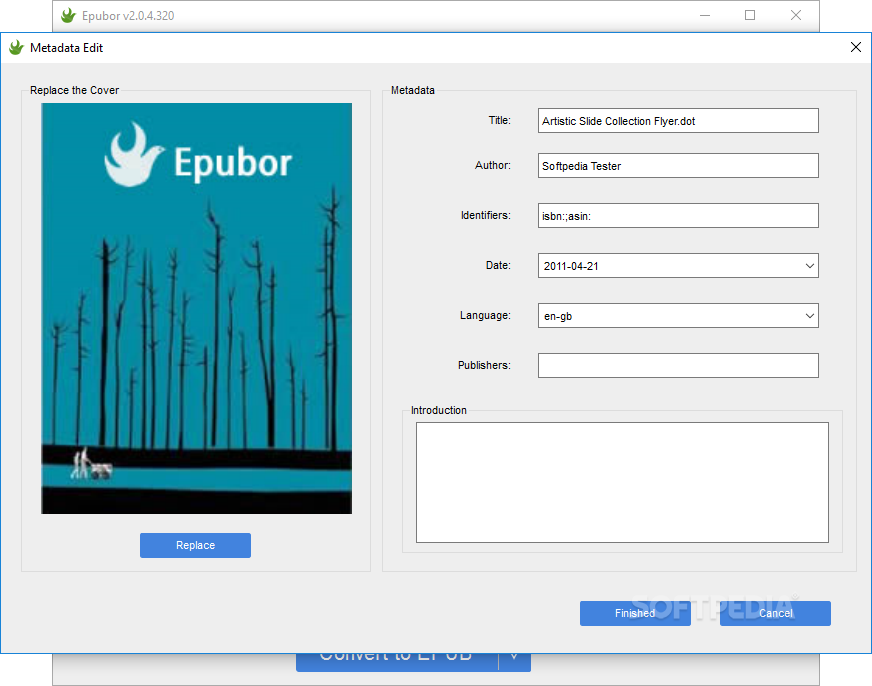Click inside the Introduction text area

click(622, 483)
